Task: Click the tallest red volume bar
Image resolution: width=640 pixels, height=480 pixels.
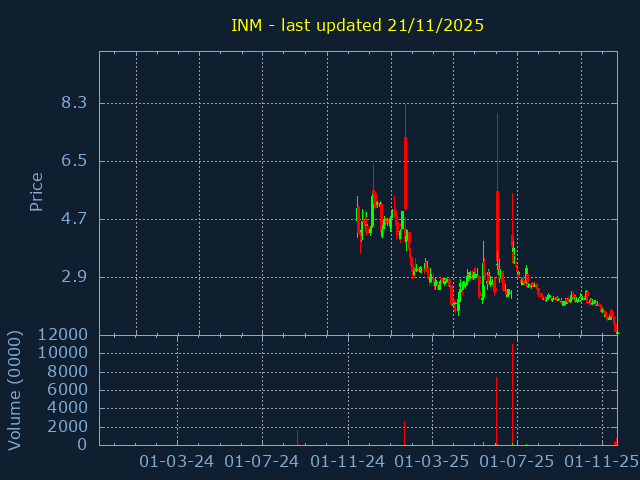Action: coord(513,395)
